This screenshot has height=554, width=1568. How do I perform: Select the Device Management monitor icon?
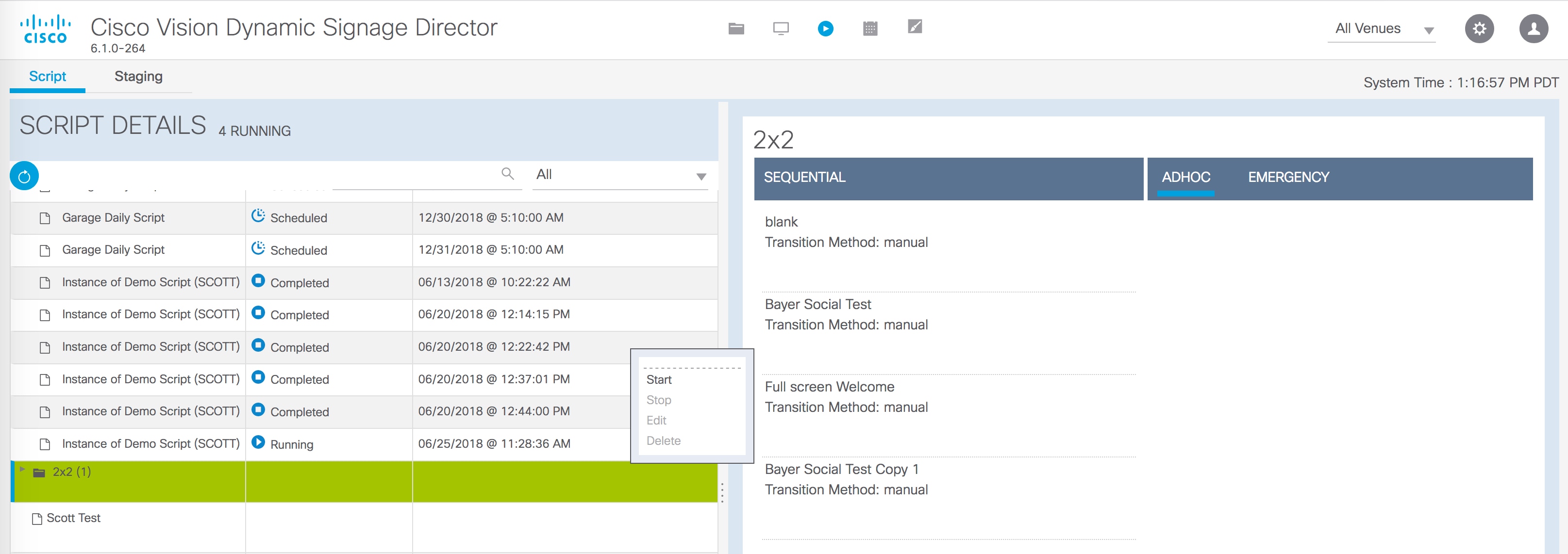coord(780,28)
